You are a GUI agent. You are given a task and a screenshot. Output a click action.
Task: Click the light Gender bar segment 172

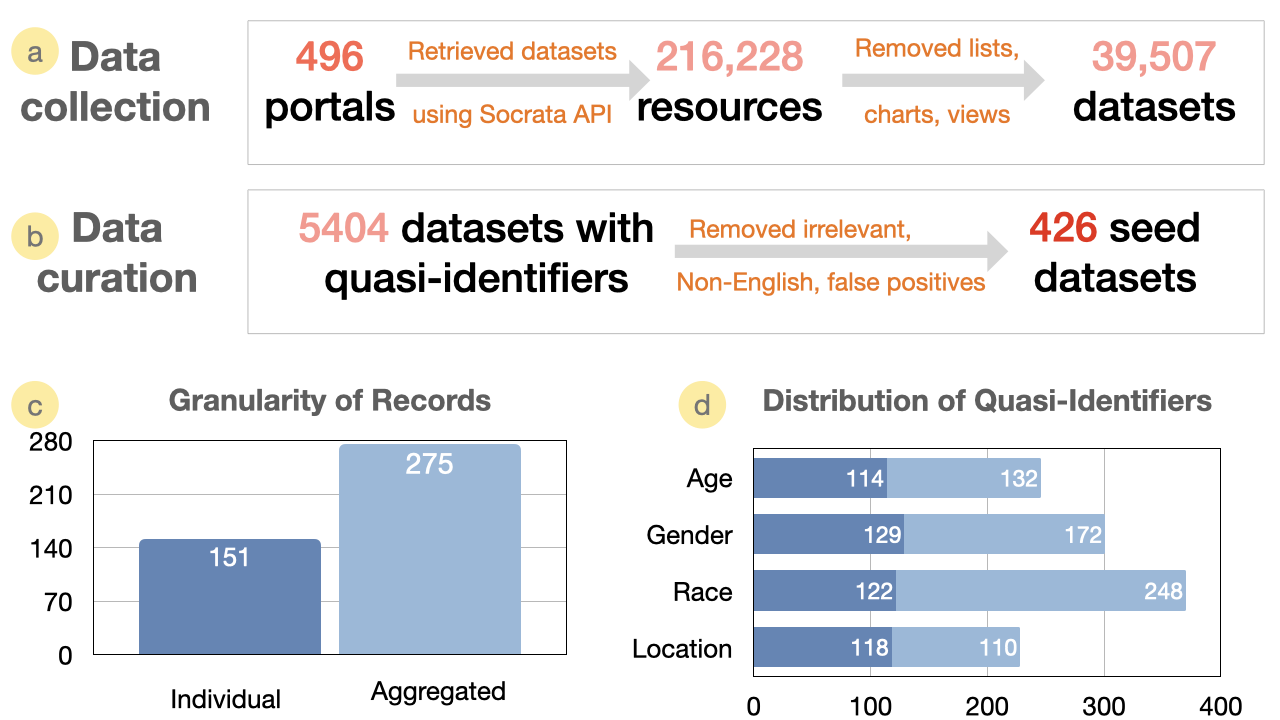[x=1004, y=535]
